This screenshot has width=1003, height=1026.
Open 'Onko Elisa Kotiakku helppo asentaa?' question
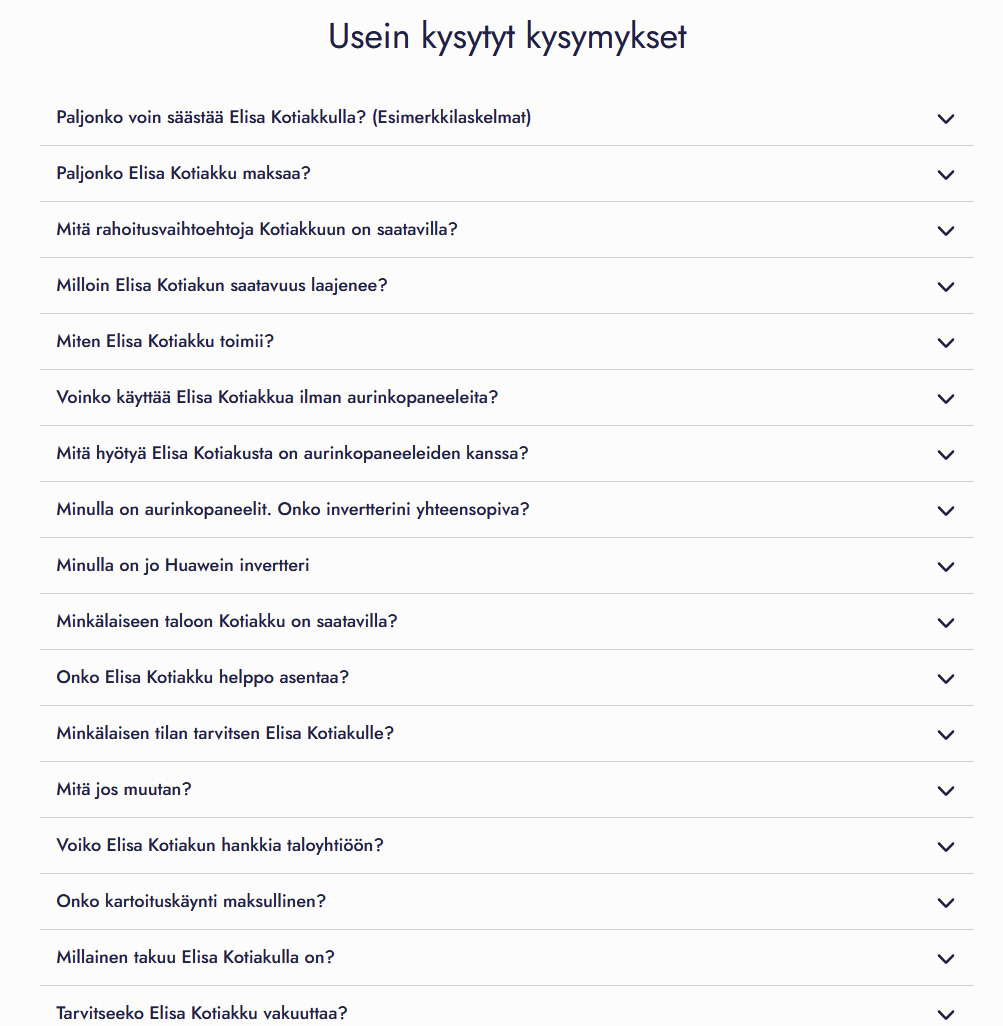pos(203,678)
